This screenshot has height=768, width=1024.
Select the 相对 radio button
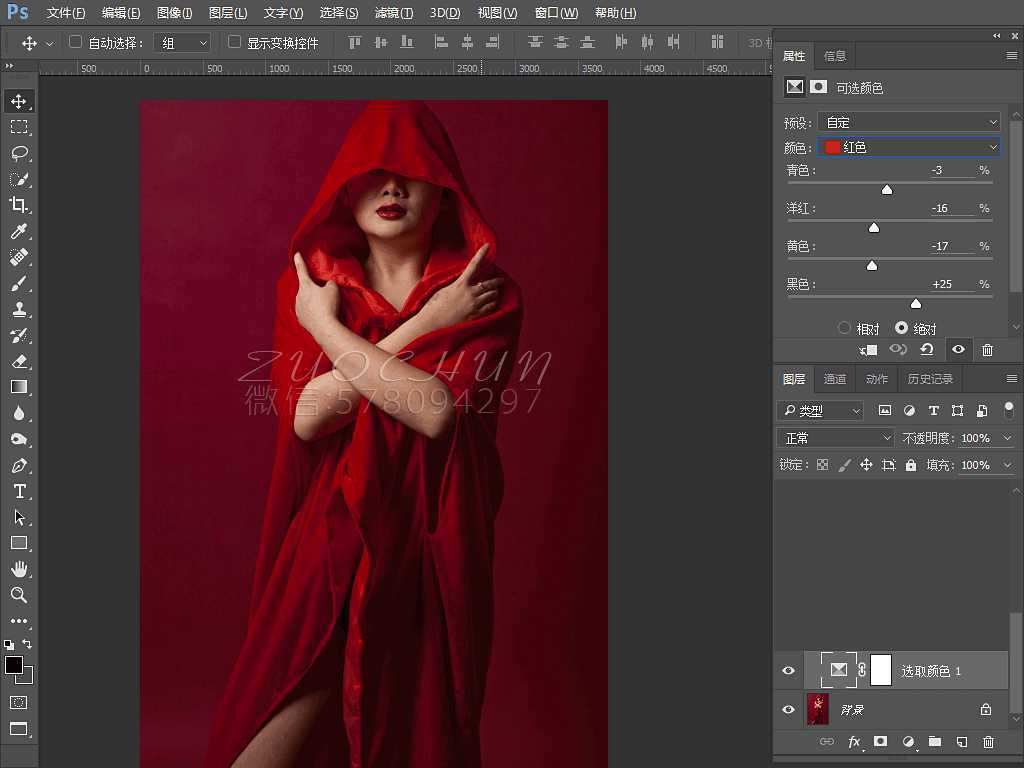click(844, 327)
